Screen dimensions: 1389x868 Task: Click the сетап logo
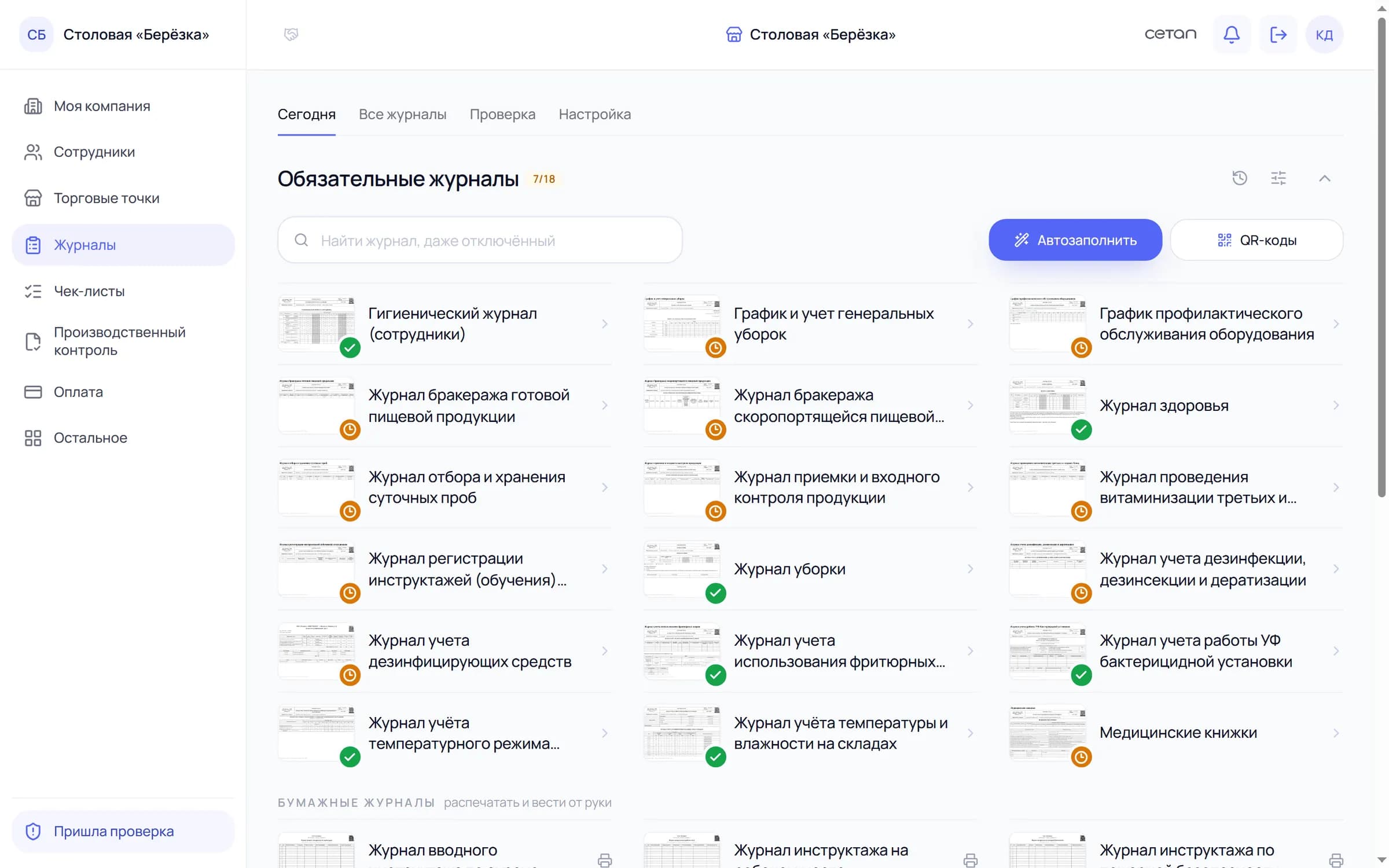click(x=1170, y=34)
